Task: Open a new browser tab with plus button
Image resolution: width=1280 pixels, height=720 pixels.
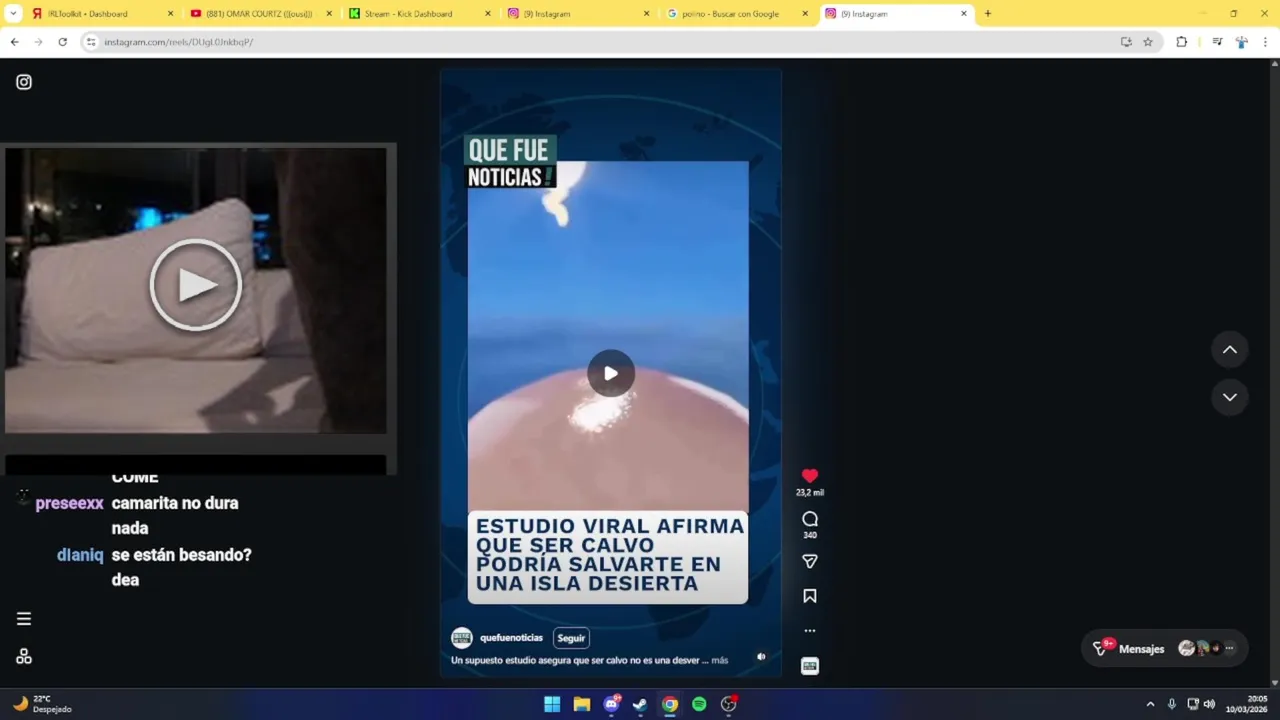Action: click(988, 14)
